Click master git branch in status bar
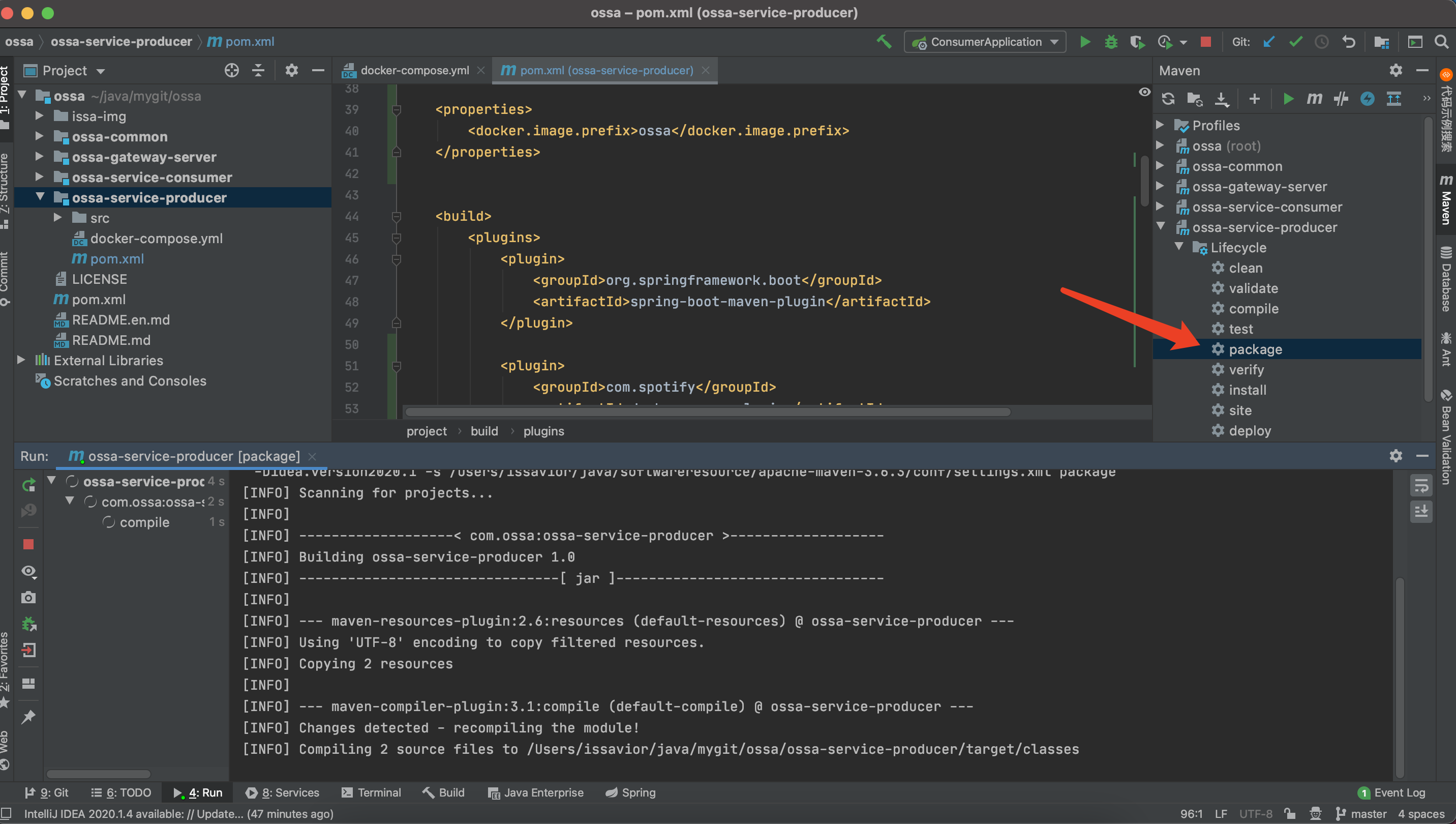The width and height of the screenshot is (1456, 824). coord(1360,814)
